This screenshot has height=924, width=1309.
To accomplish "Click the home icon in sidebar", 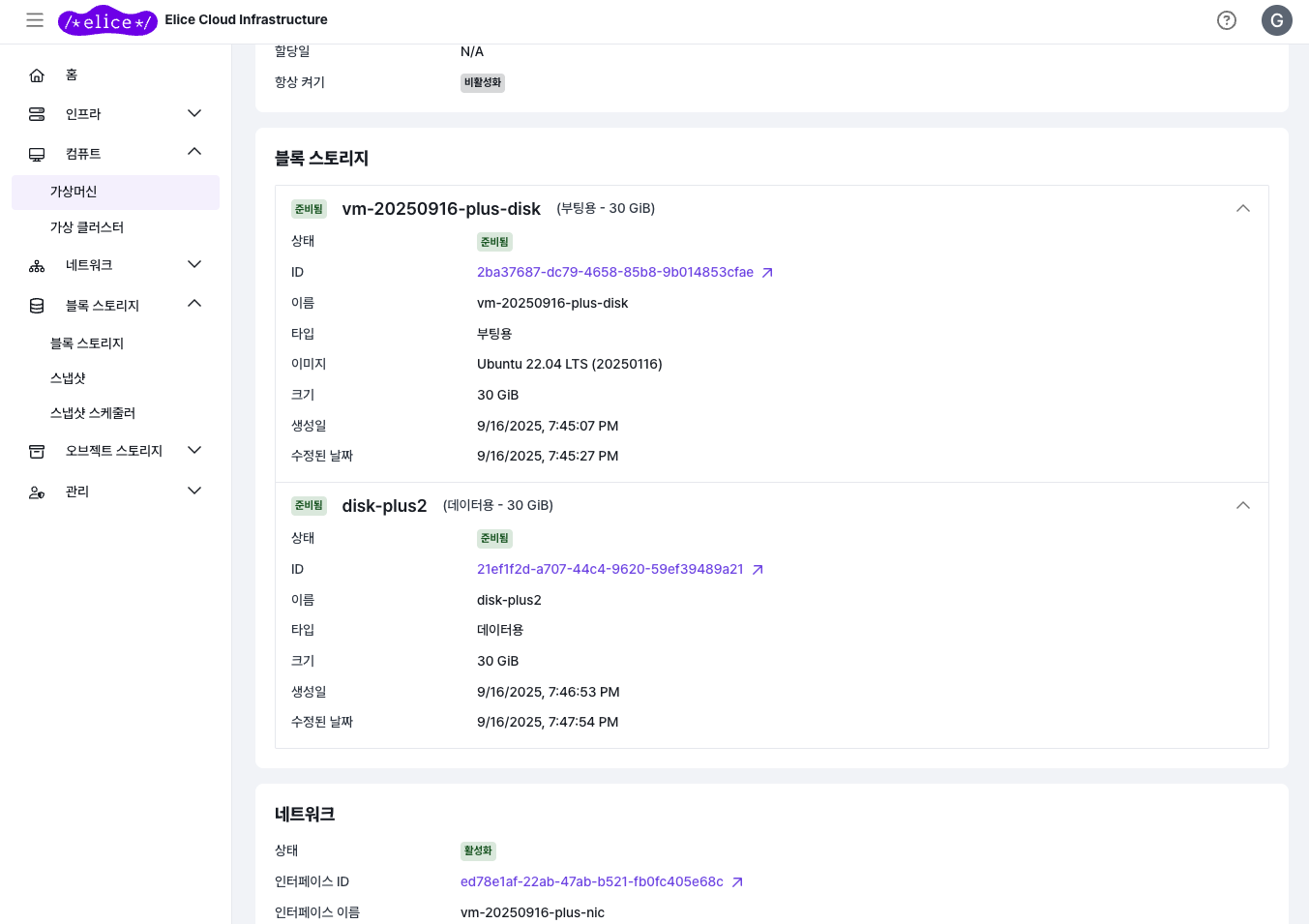I will (37, 75).
